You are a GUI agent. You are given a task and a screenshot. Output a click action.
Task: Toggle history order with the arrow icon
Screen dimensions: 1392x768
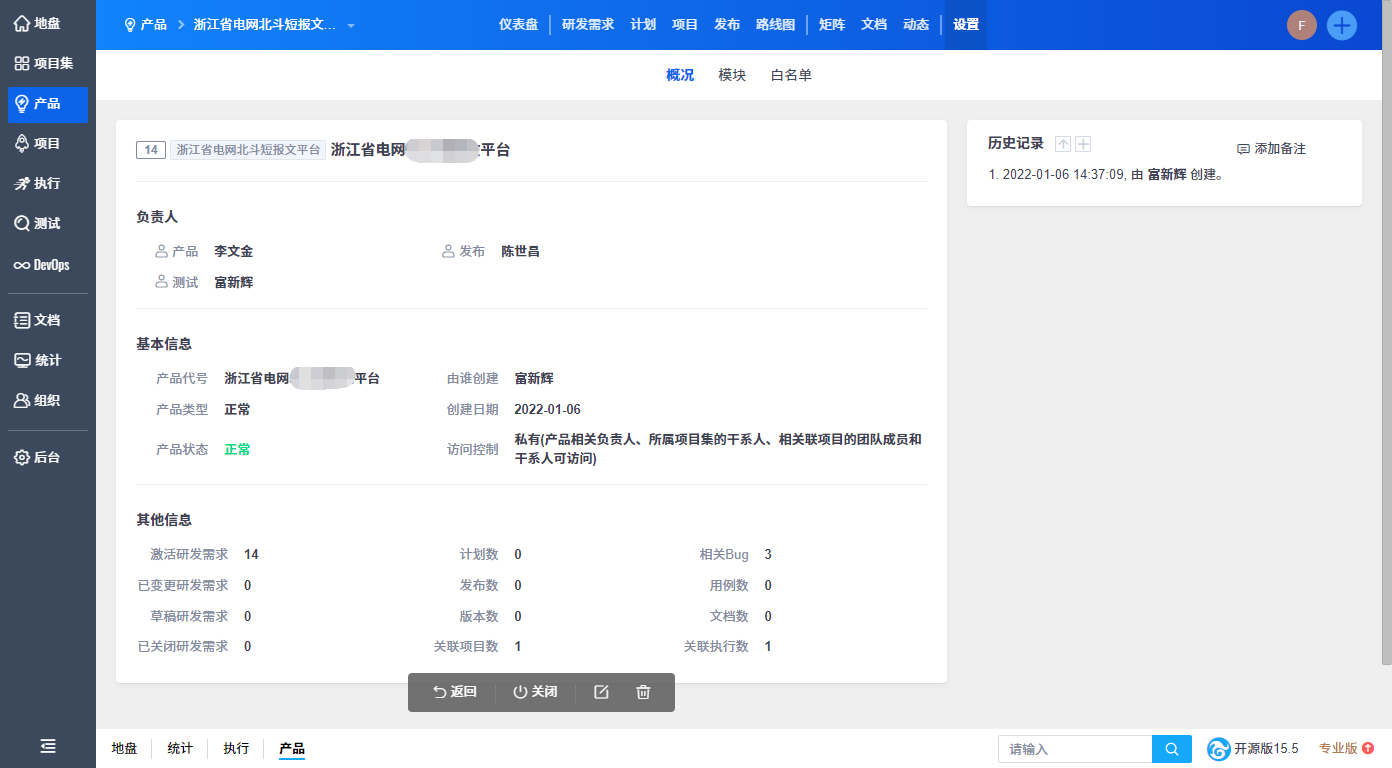tap(1063, 144)
